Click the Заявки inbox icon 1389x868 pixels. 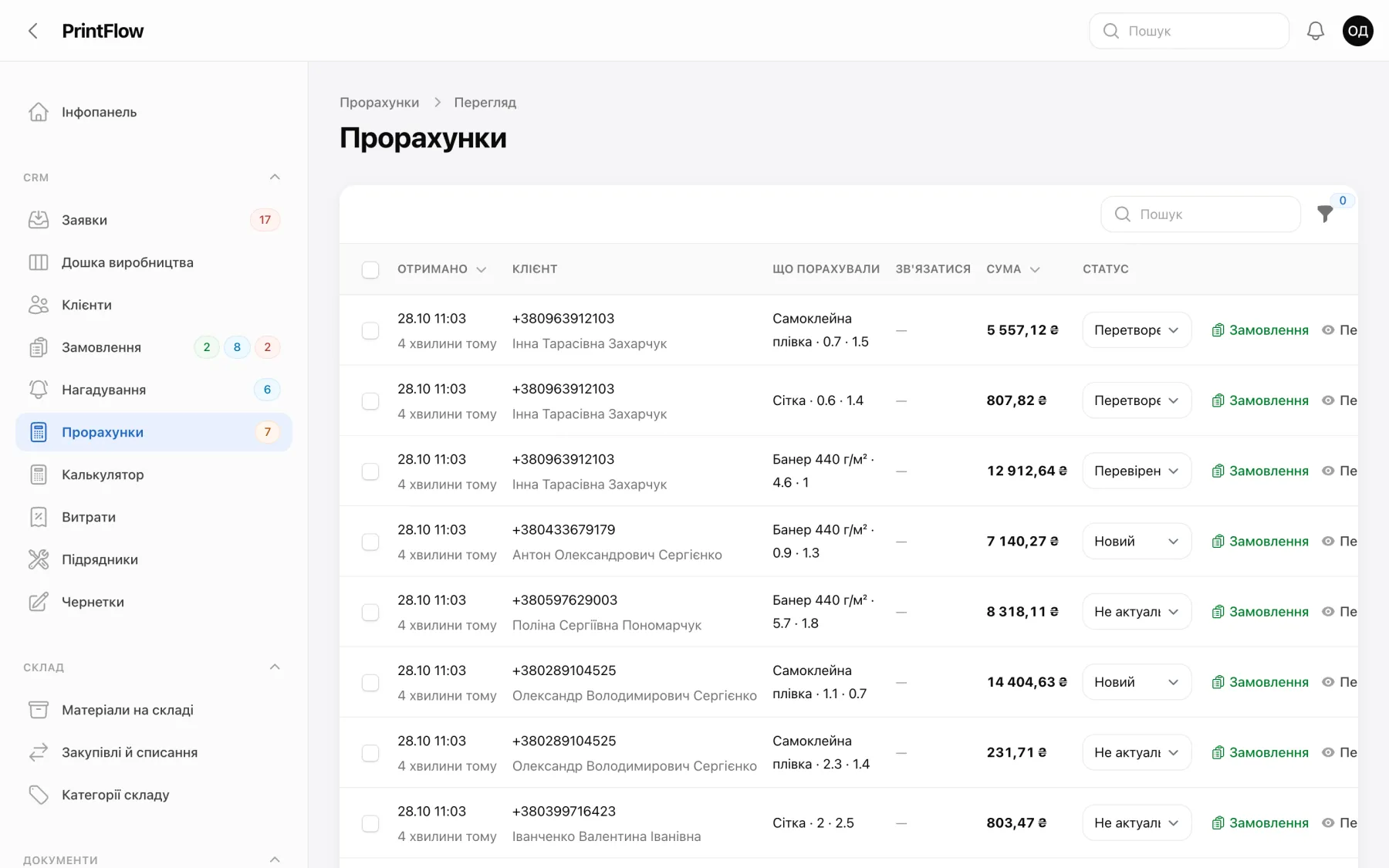click(x=39, y=220)
